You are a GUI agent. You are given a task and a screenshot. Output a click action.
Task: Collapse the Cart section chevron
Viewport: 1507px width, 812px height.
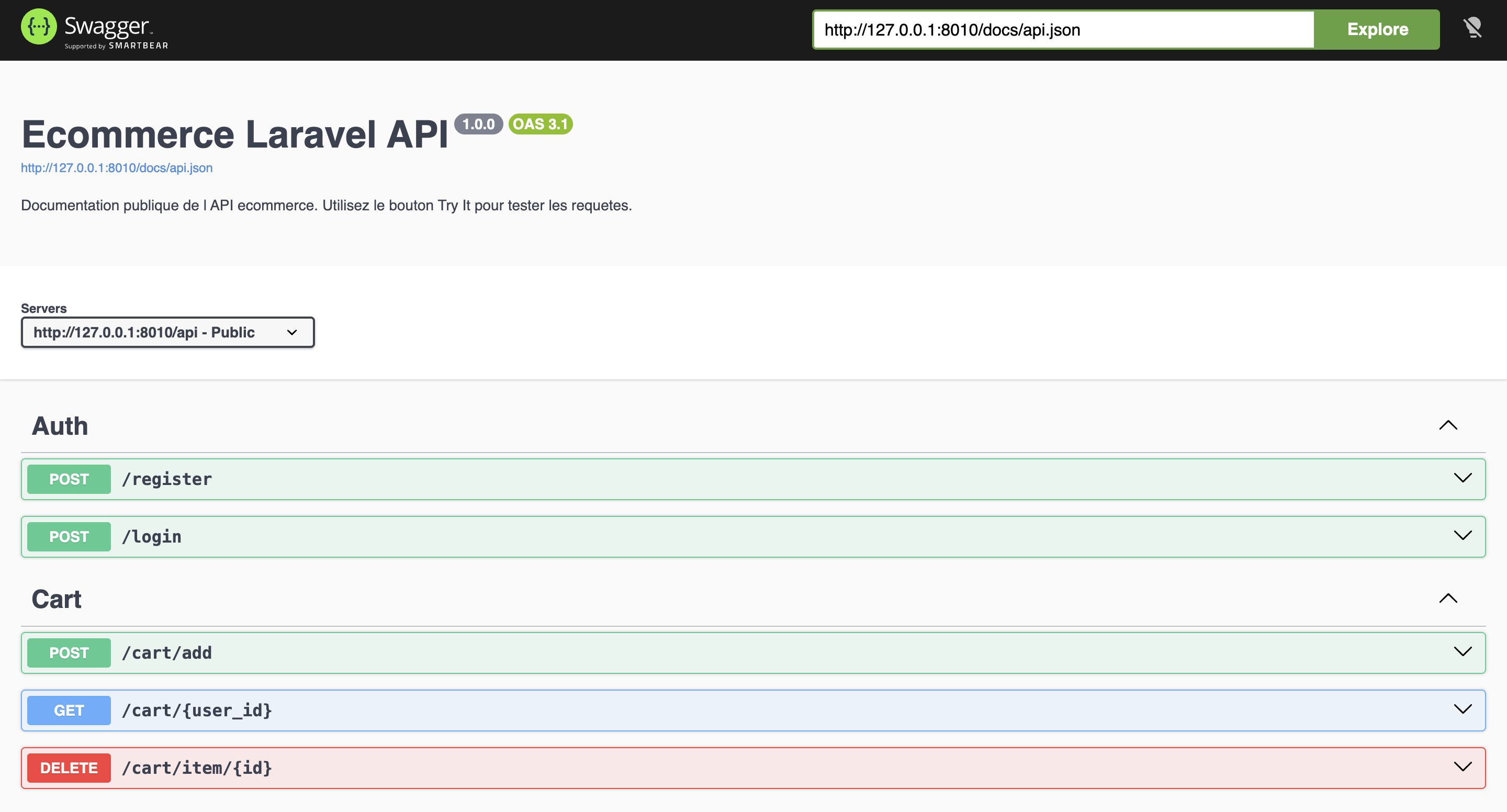[1448, 599]
